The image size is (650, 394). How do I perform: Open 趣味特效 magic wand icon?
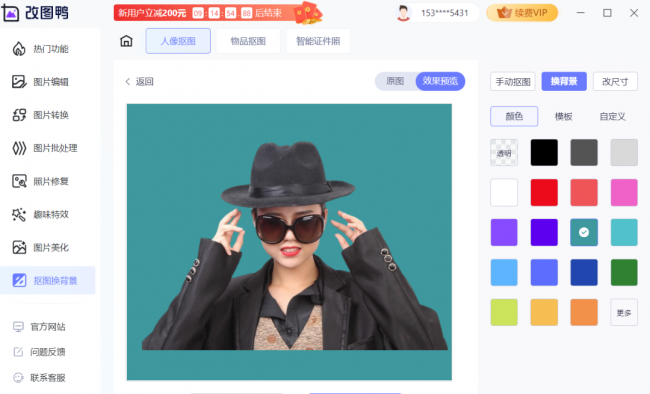tap(19, 214)
